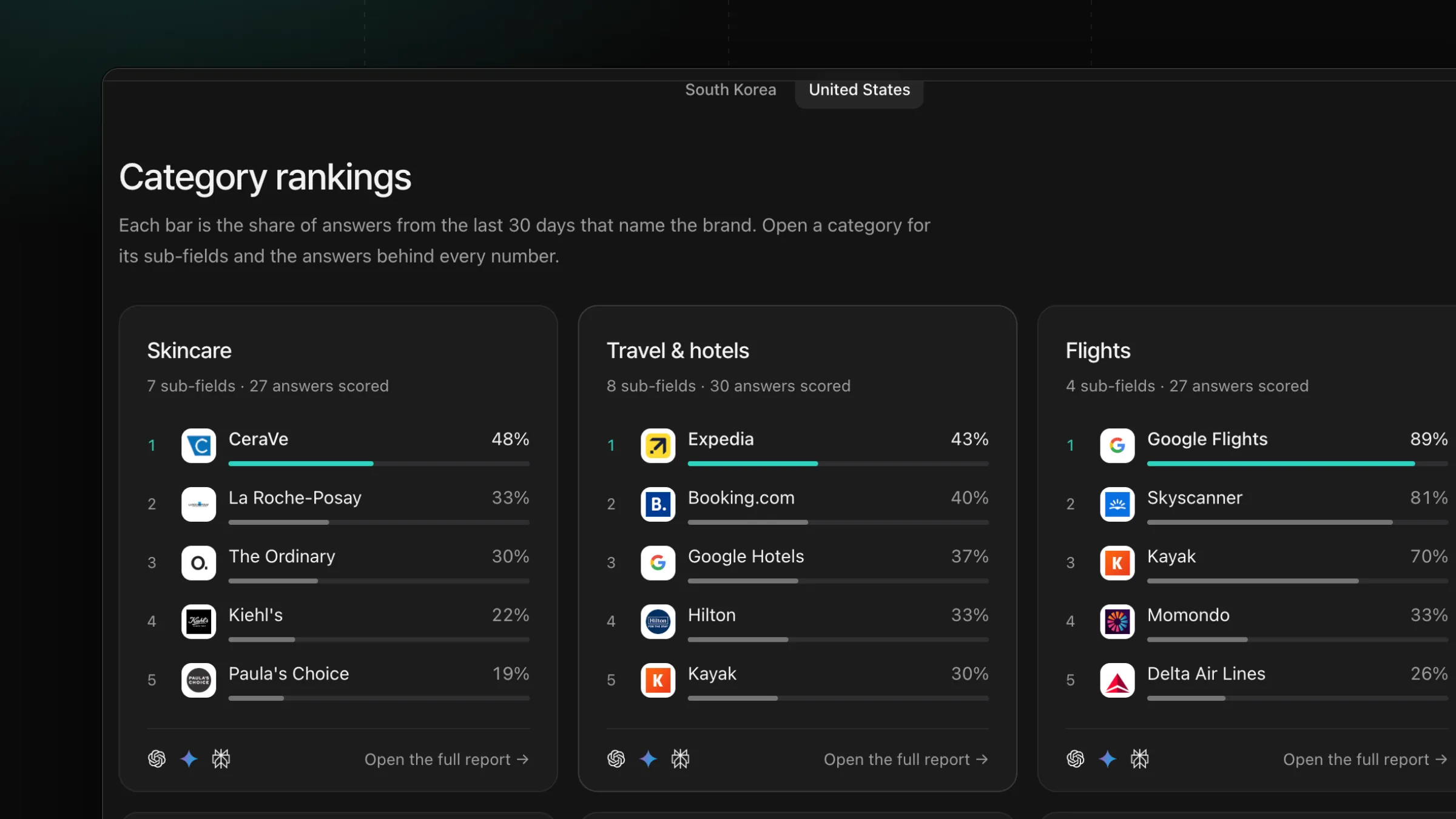Click the CeraVe 48% progress bar
The image size is (1456, 819).
[x=379, y=463]
